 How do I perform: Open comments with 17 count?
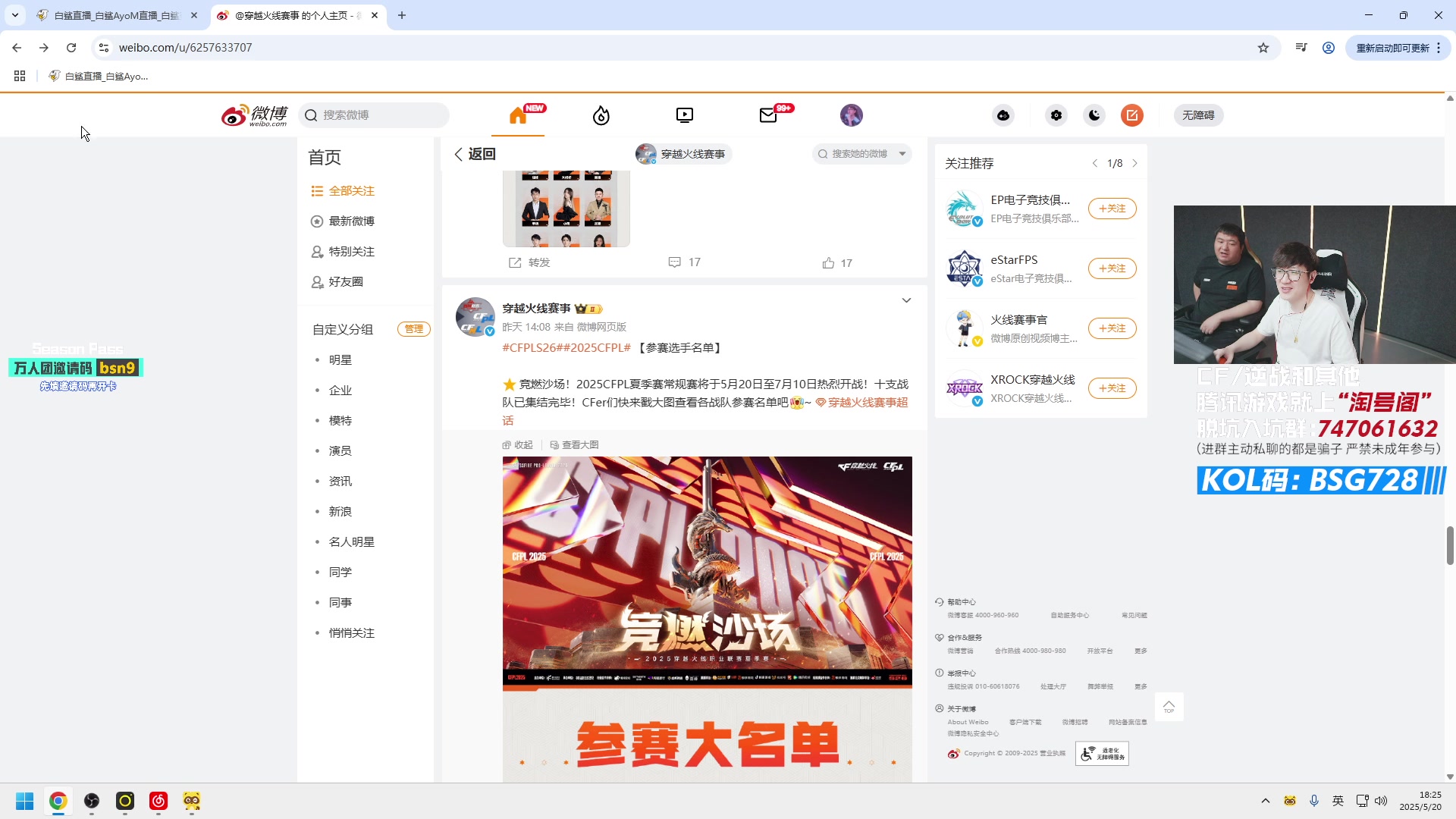tap(684, 262)
